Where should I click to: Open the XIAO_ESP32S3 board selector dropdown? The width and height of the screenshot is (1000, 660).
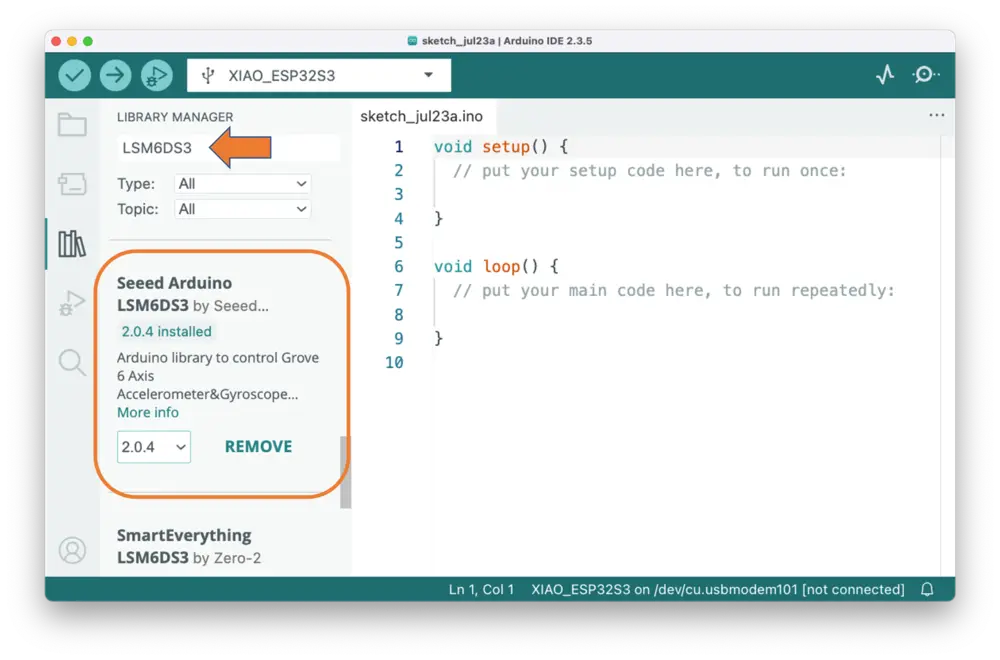pyautogui.click(x=319, y=75)
